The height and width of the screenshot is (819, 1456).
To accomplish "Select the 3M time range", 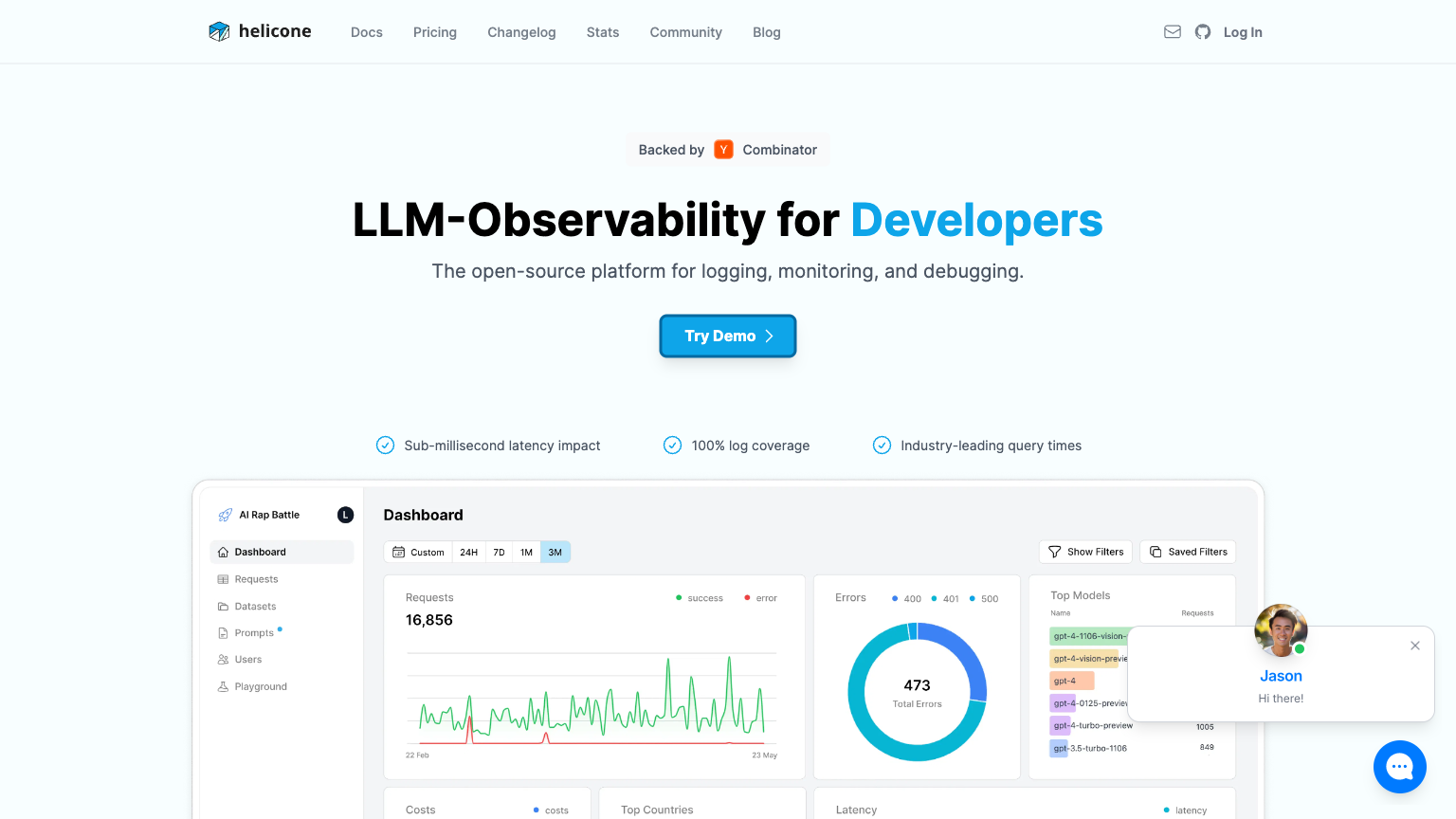I will click(555, 552).
